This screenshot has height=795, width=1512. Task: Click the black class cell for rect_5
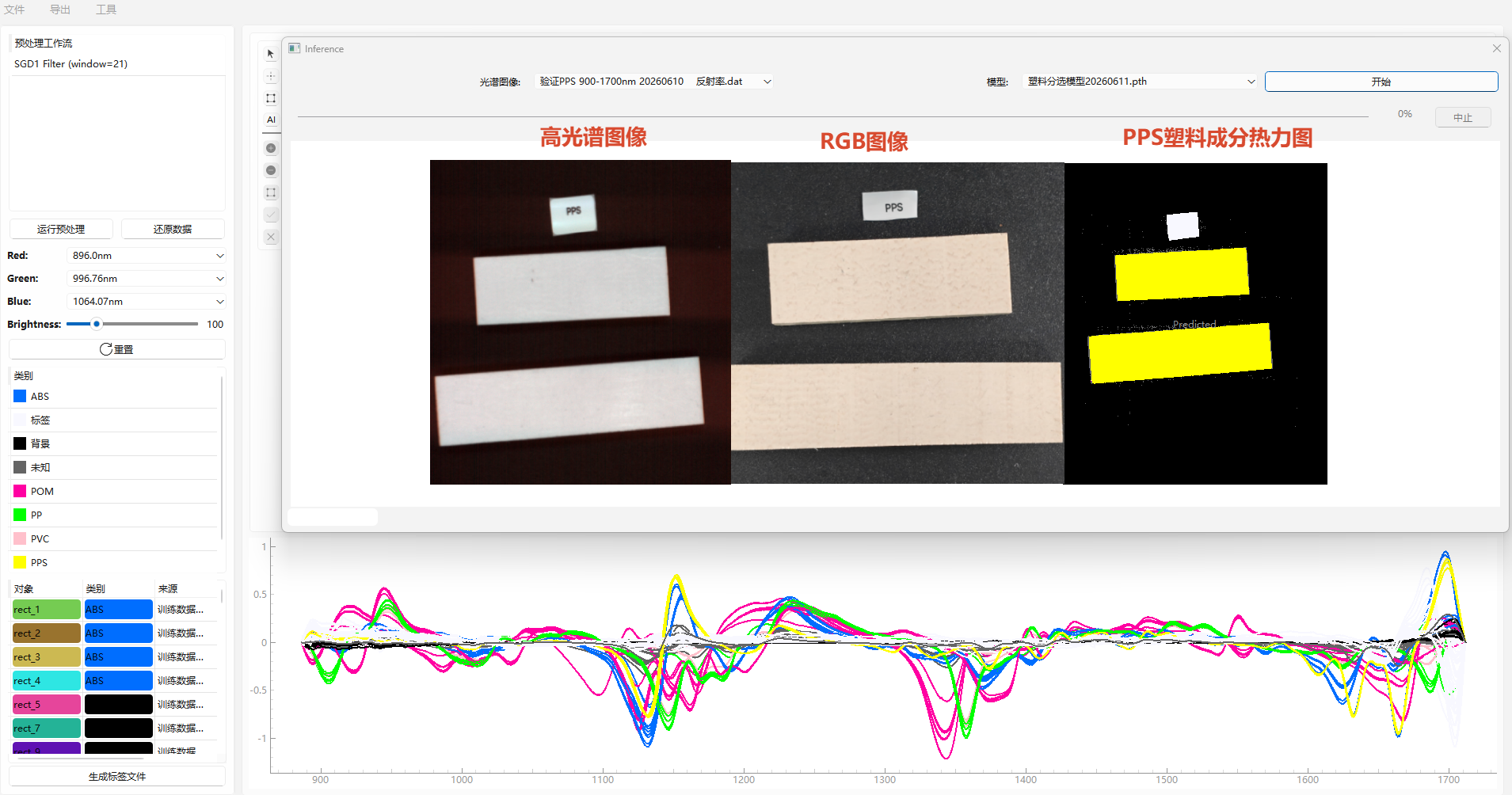pyautogui.click(x=119, y=704)
